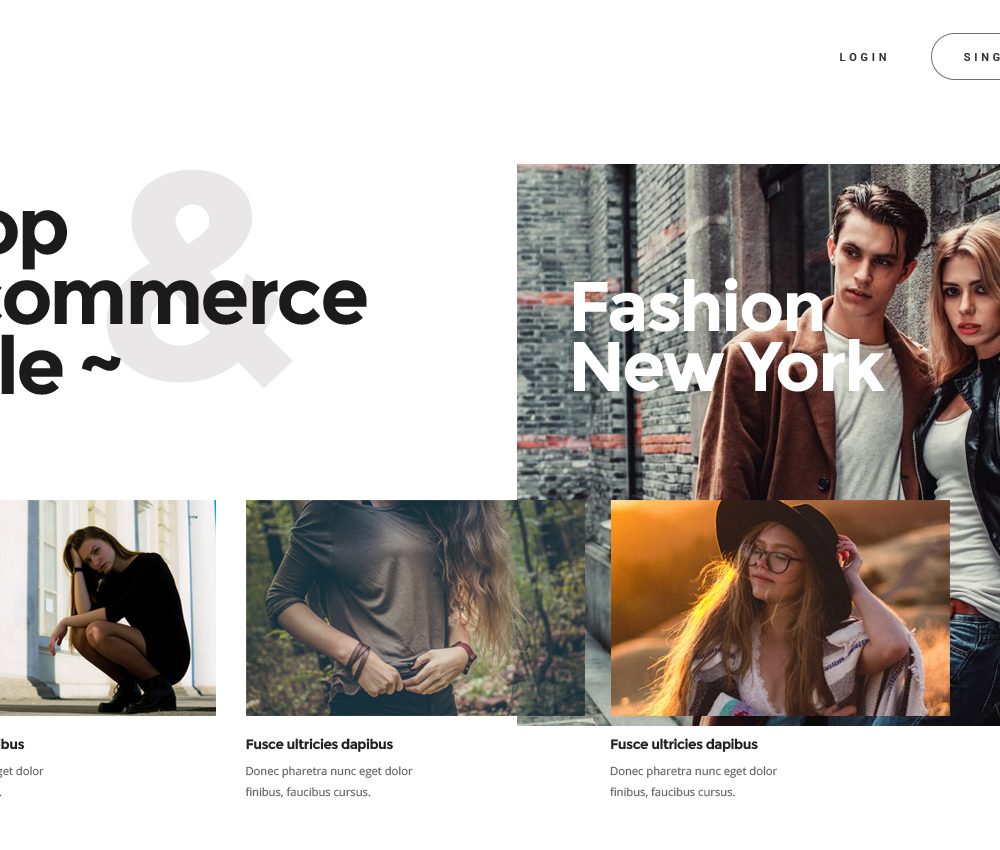Click the description text below the forest photo title

point(329,781)
